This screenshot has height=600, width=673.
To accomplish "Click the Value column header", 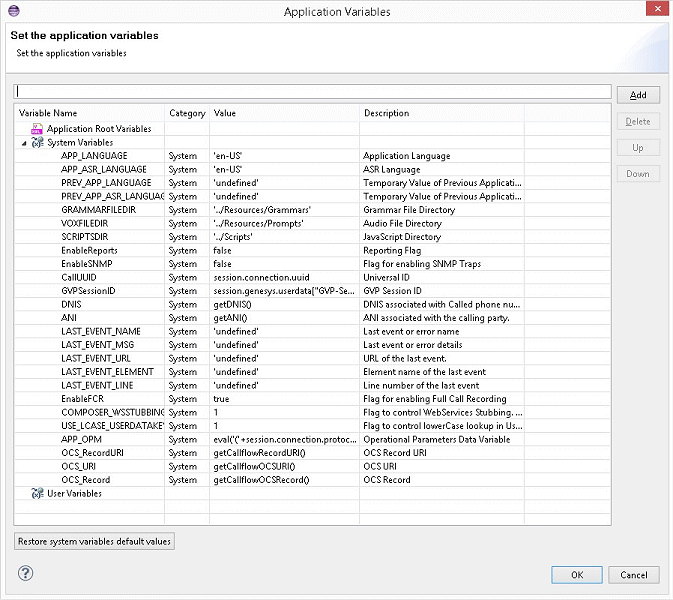I will [284, 113].
